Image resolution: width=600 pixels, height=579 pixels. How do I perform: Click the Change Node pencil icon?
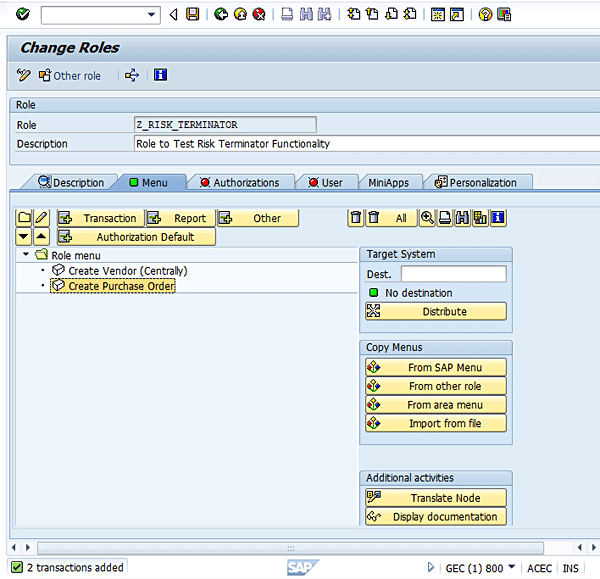[x=42, y=218]
